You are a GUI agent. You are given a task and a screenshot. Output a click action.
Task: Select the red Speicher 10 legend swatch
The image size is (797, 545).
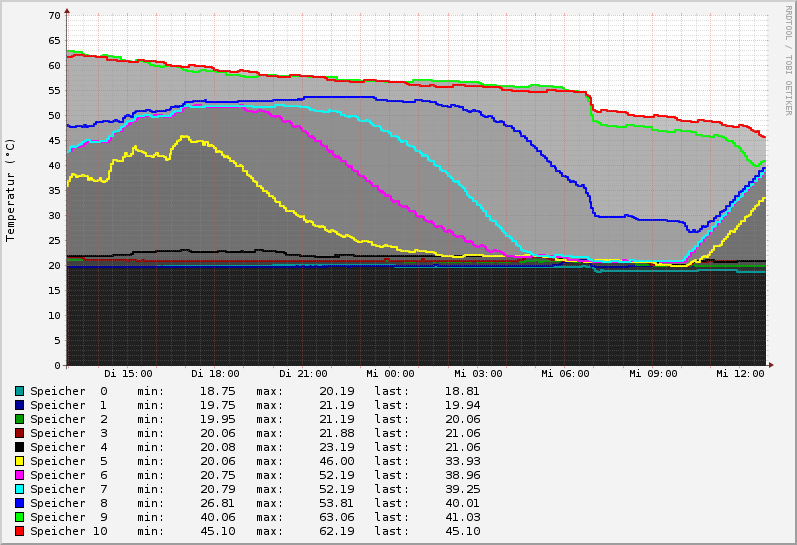(x=19, y=531)
